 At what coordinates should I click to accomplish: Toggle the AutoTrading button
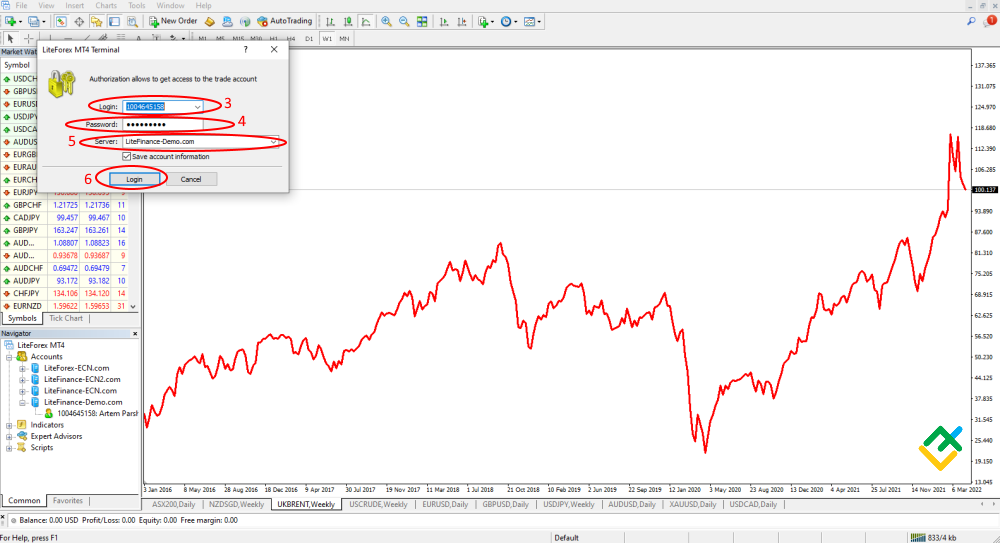284,21
